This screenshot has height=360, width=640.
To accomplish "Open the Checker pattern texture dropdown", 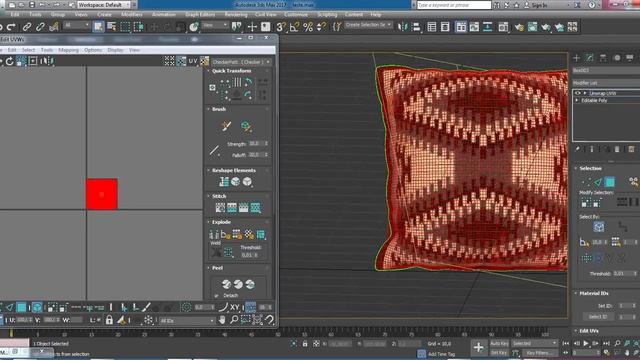I will click(241, 62).
